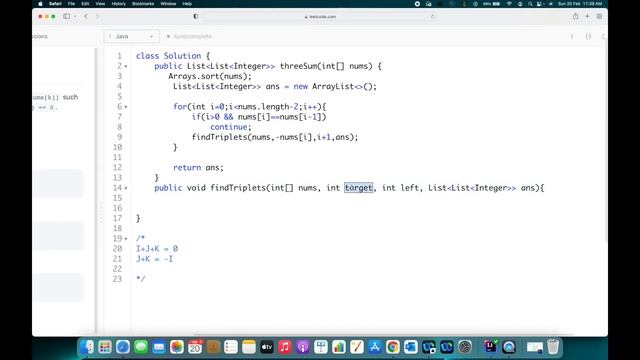The image size is (640, 360).
Task: Open the View menu
Action: tap(100, 4)
